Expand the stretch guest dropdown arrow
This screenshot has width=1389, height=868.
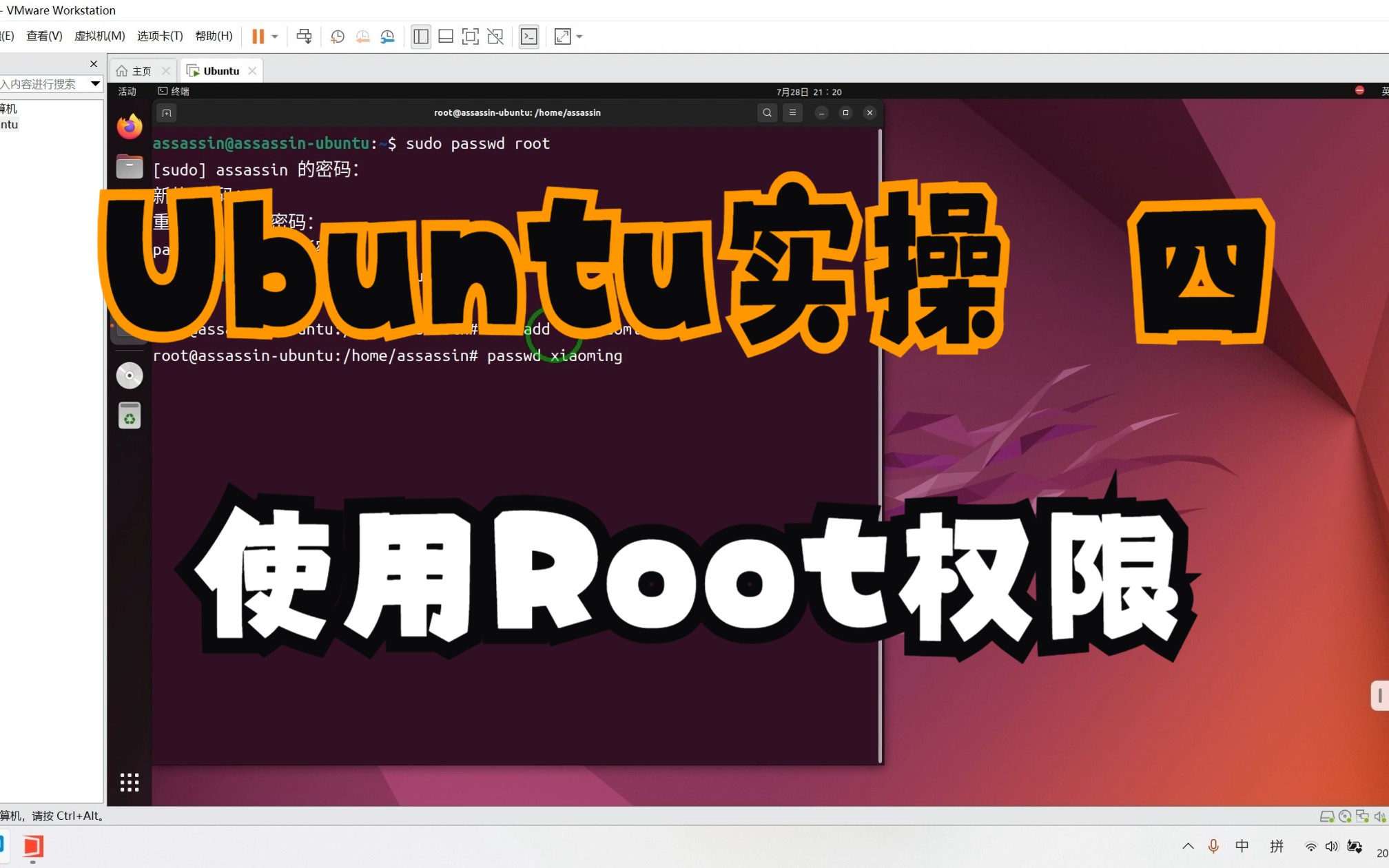point(579,37)
